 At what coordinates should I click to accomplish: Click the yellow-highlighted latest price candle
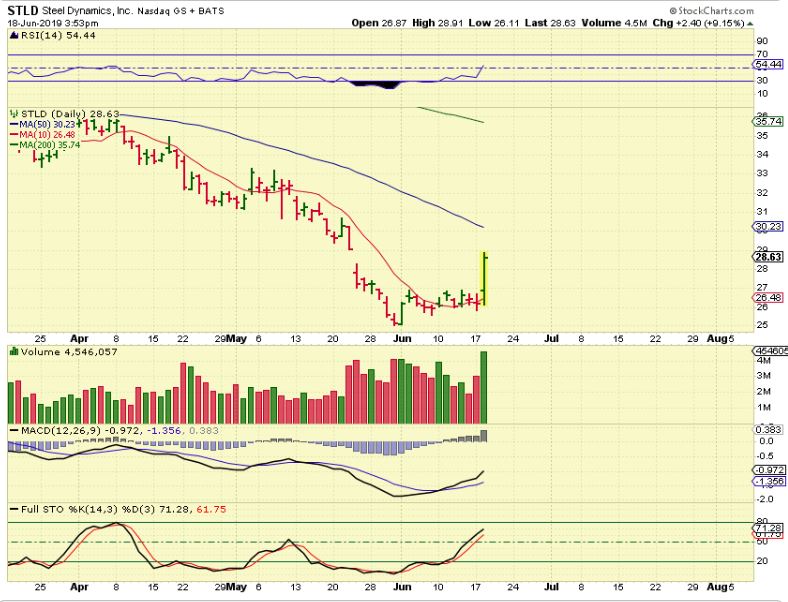coord(484,278)
